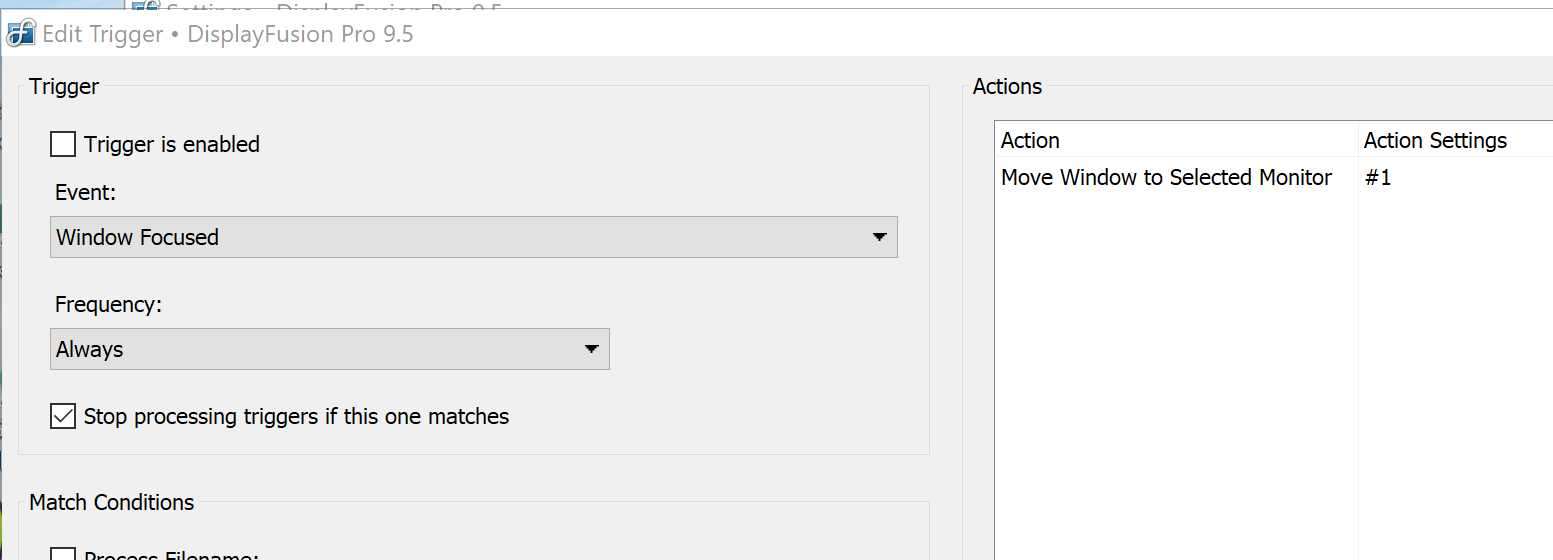1553x560 pixels.
Task: Click the Match Conditions group heading
Action: pos(111,502)
